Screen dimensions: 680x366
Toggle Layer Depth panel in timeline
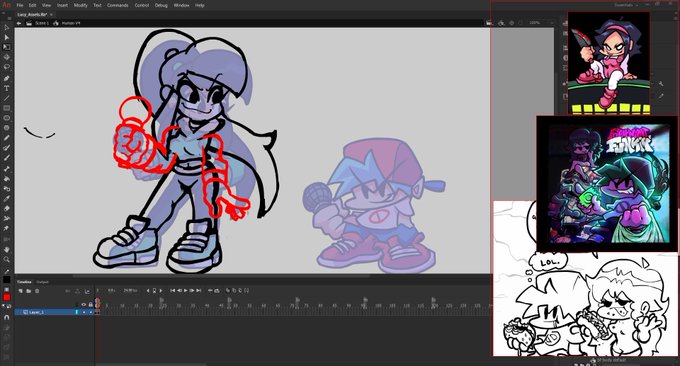(x=87, y=291)
